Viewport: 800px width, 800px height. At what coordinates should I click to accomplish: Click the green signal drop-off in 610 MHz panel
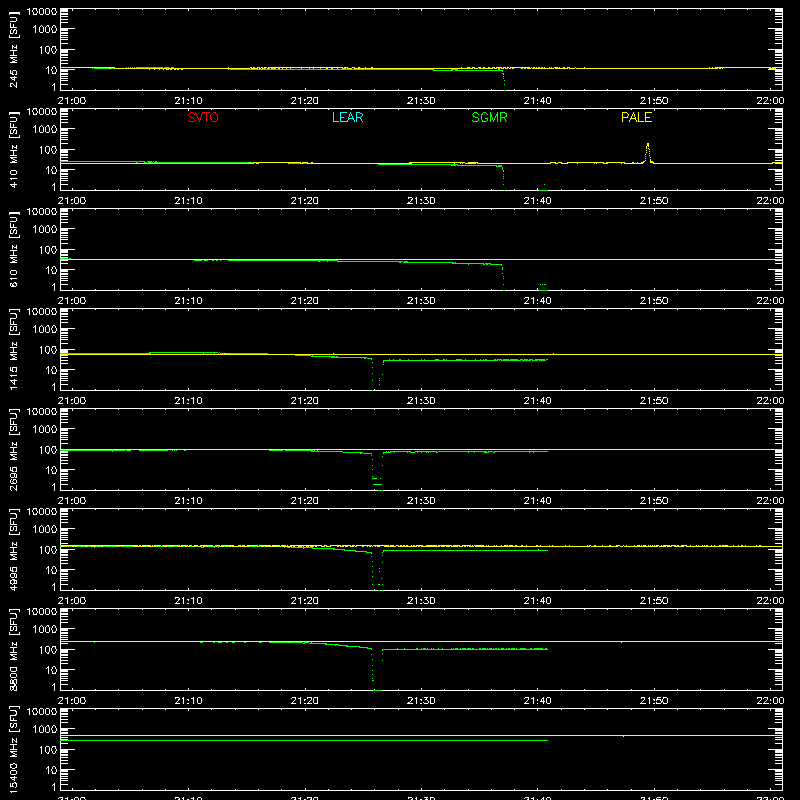(503, 277)
